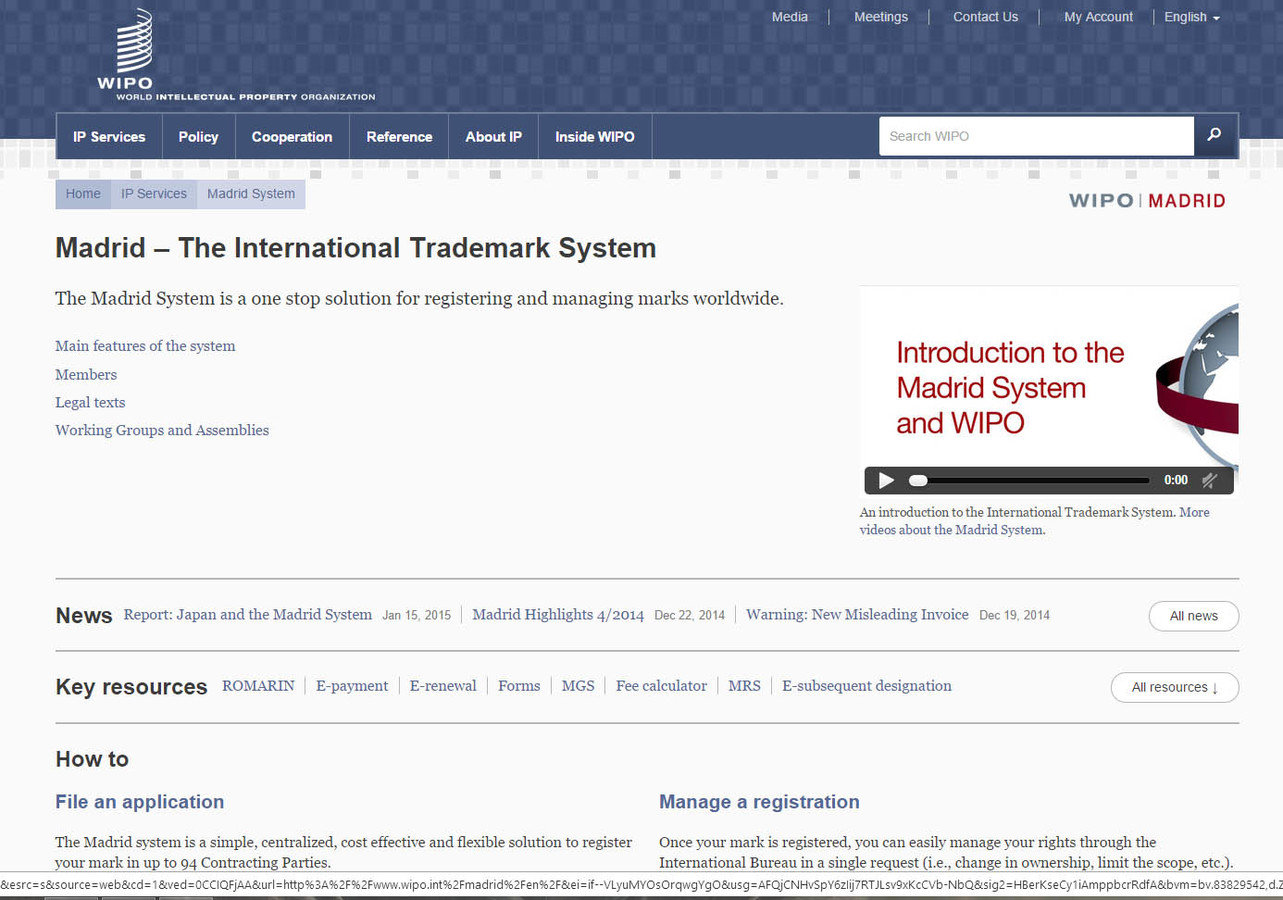This screenshot has width=1283, height=900.
Task: Click the All news button
Action: [1194, 616]
